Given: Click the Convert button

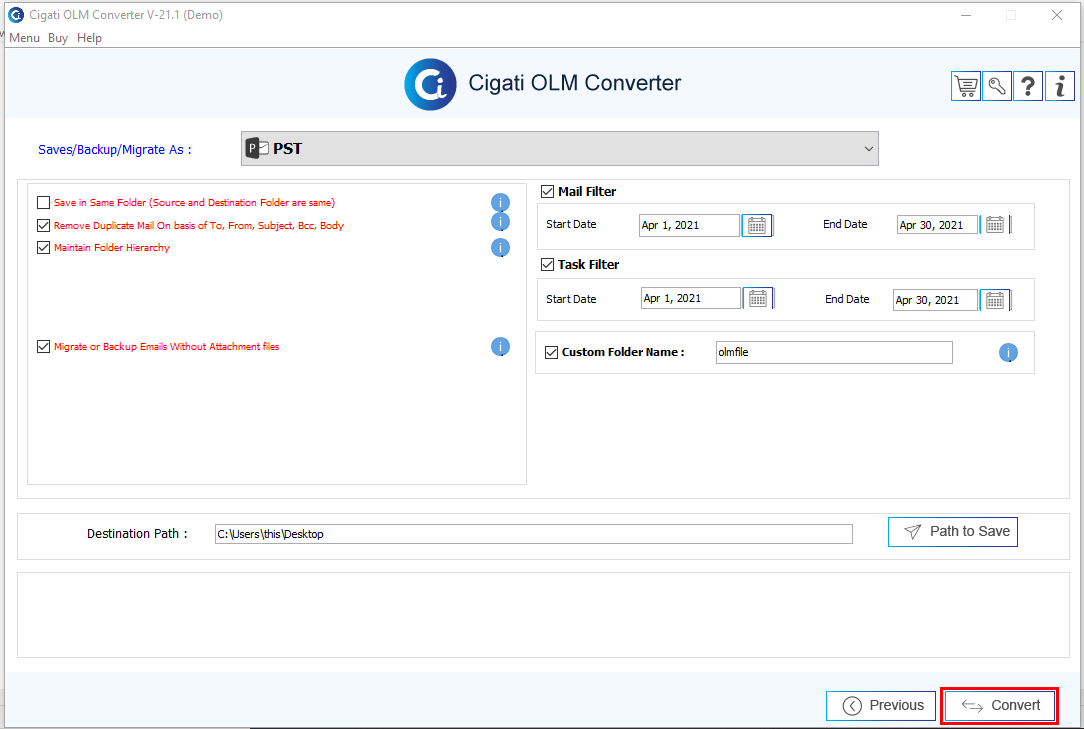Looking at the screenshot, I should pos(1000,705).
